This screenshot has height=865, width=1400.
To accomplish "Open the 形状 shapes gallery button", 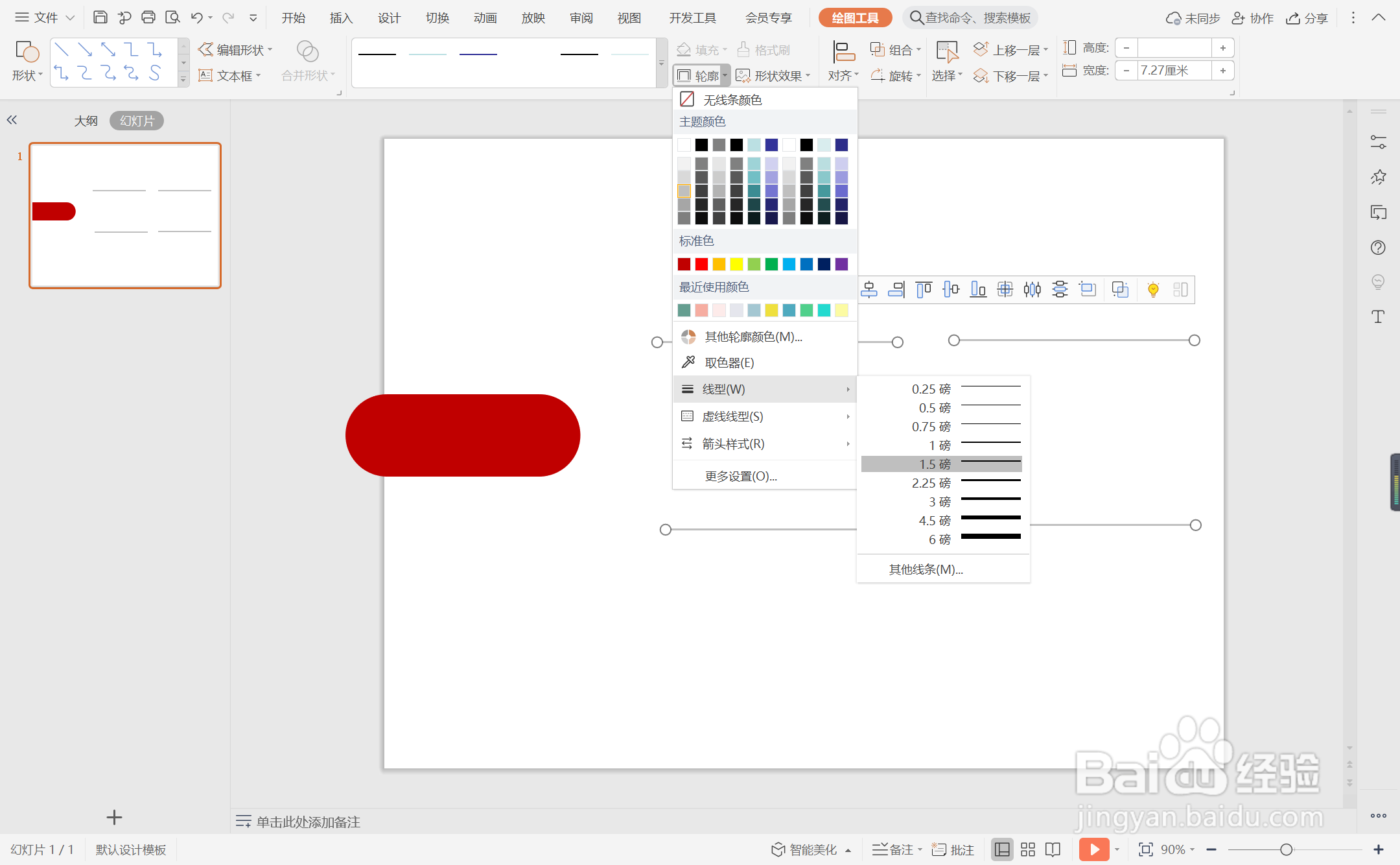I will [x=27, y=62].
